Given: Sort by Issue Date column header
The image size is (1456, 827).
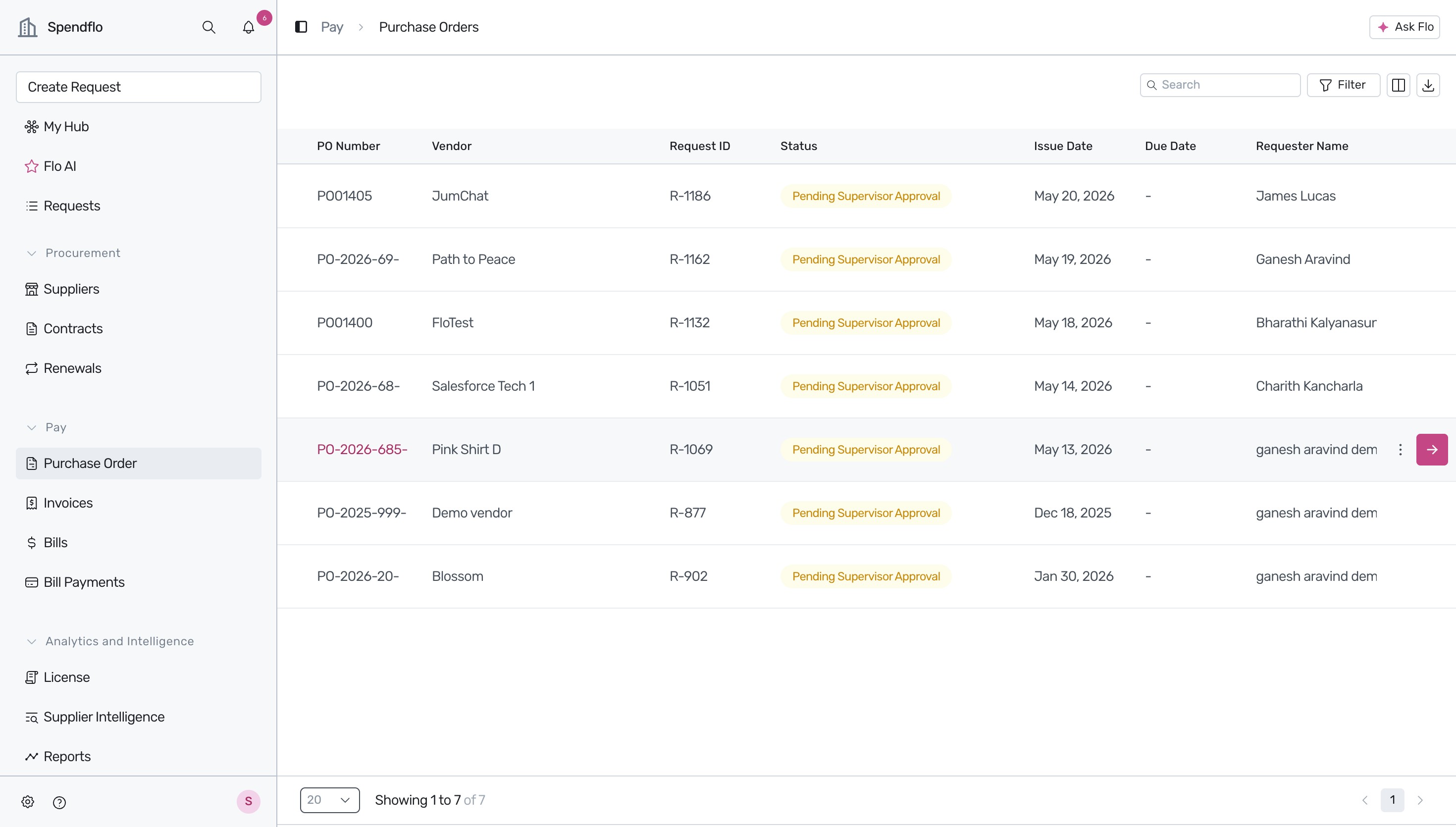Looking at the screenshot, I should coord(1063,146).
